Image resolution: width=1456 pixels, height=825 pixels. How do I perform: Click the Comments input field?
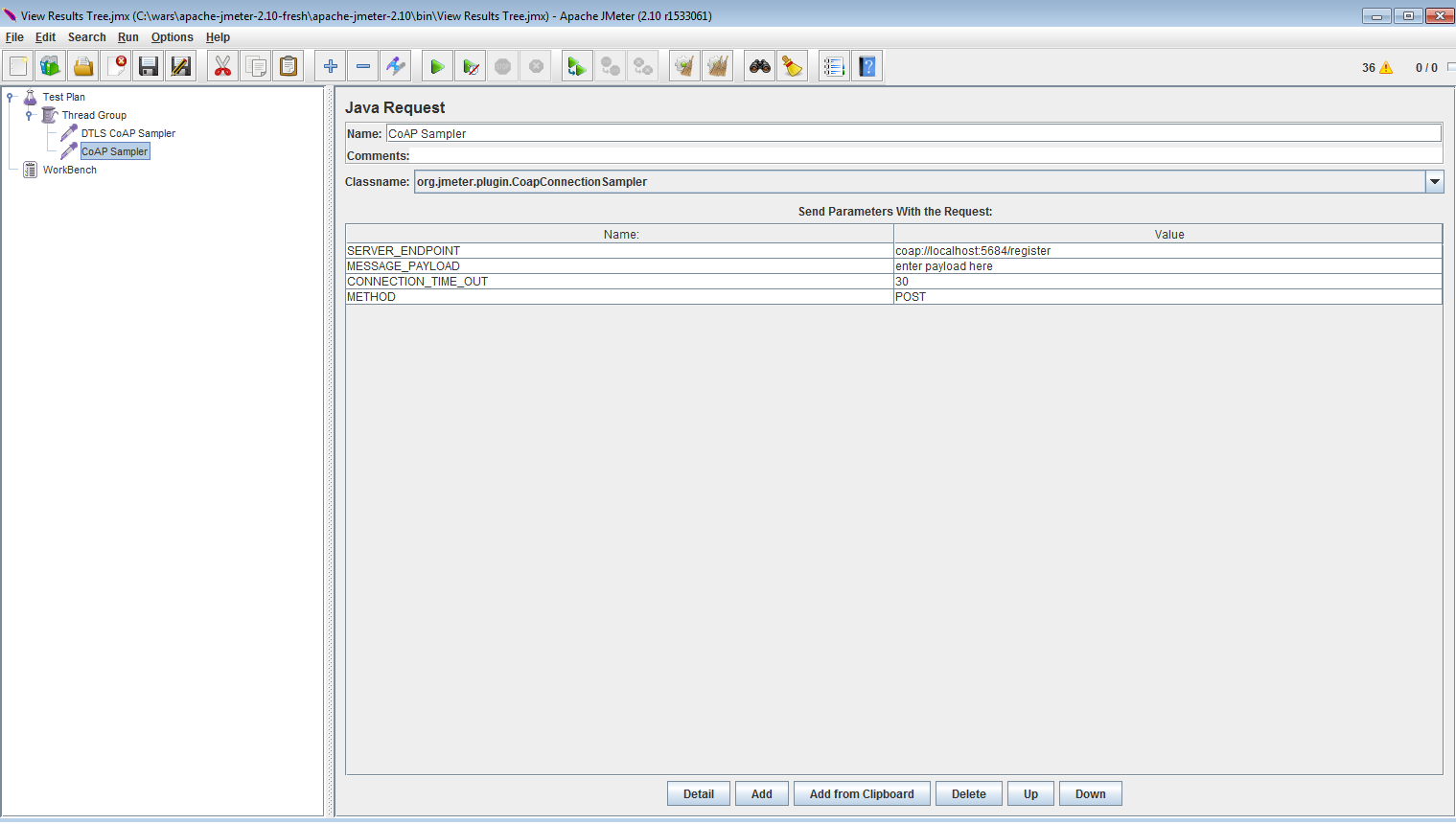pyautogui.click(x=927, y=155)
